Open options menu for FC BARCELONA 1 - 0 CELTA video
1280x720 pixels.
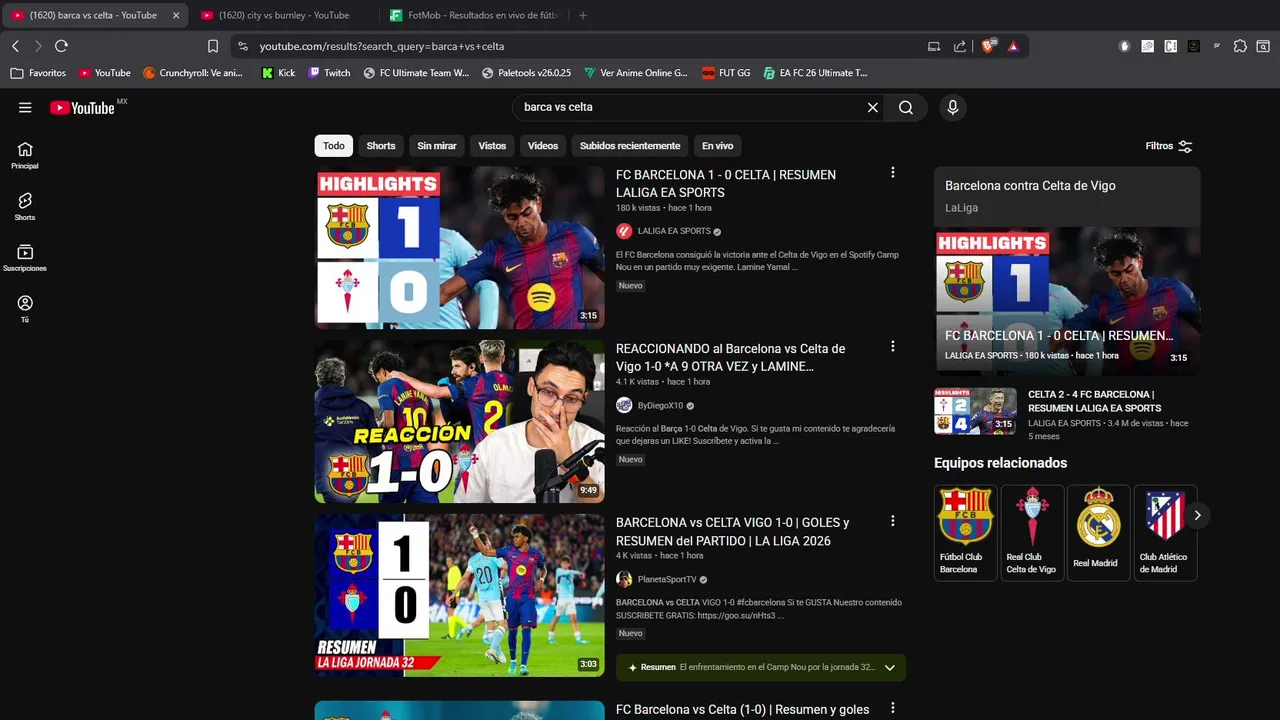893,173
